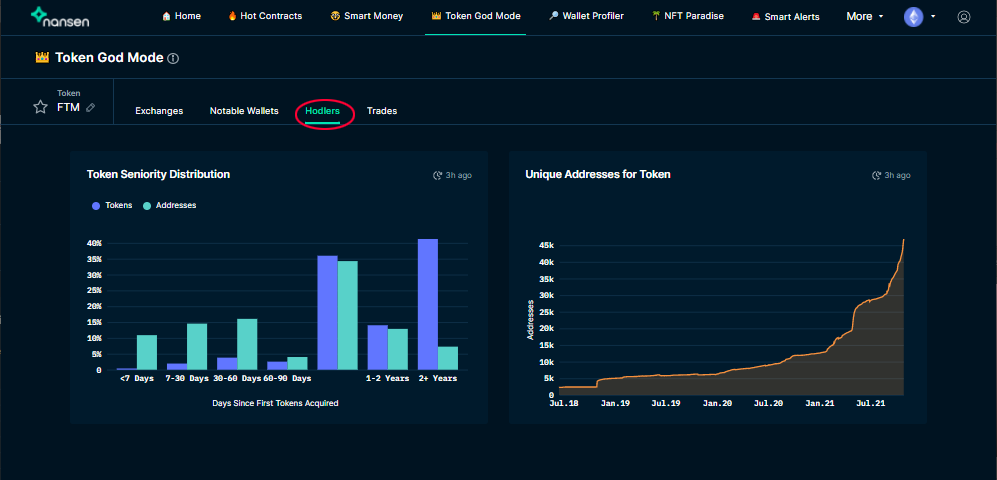Viewport: 997px width, 480px height.
Task: Click the crown icon beside Token God Mode title
Action: click(42, 57)
